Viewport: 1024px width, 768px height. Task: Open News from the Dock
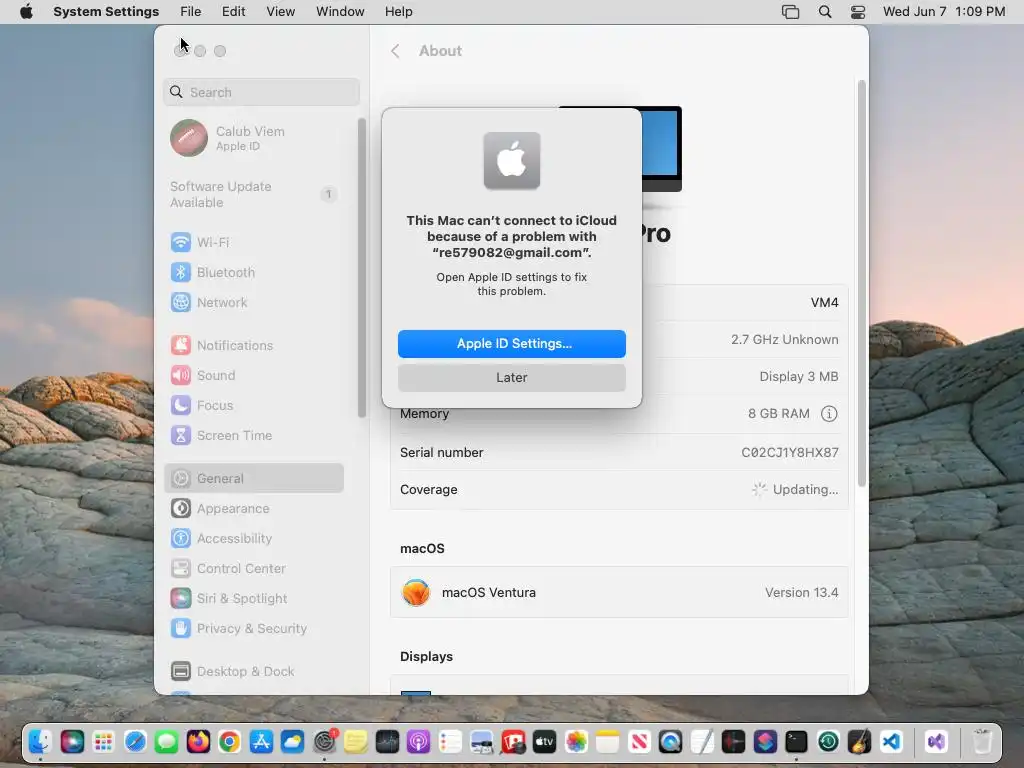click(x=639, y=742)
